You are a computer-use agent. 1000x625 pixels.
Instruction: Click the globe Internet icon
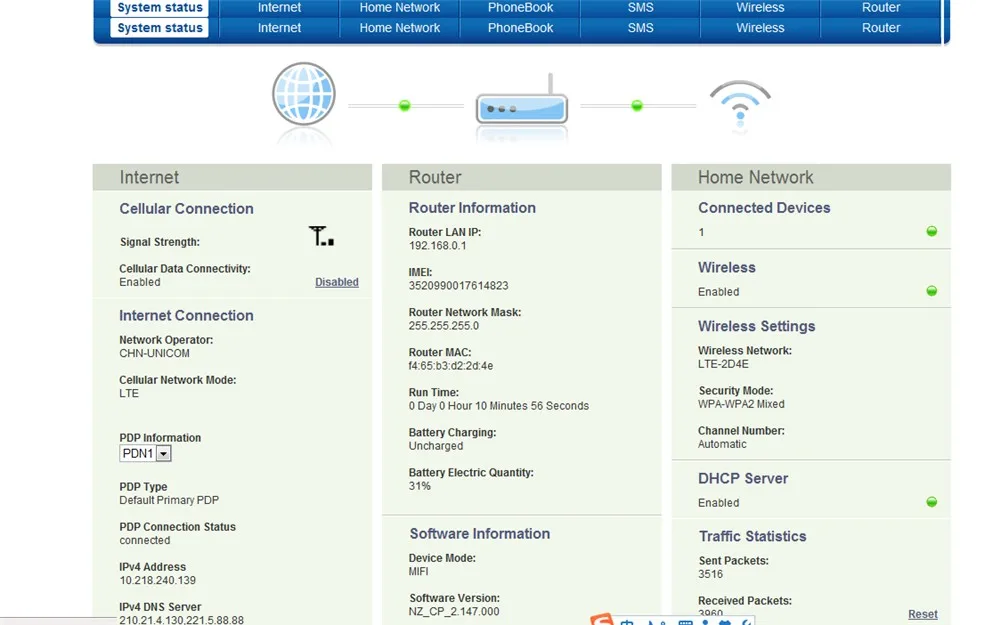(x=304, y=94)
